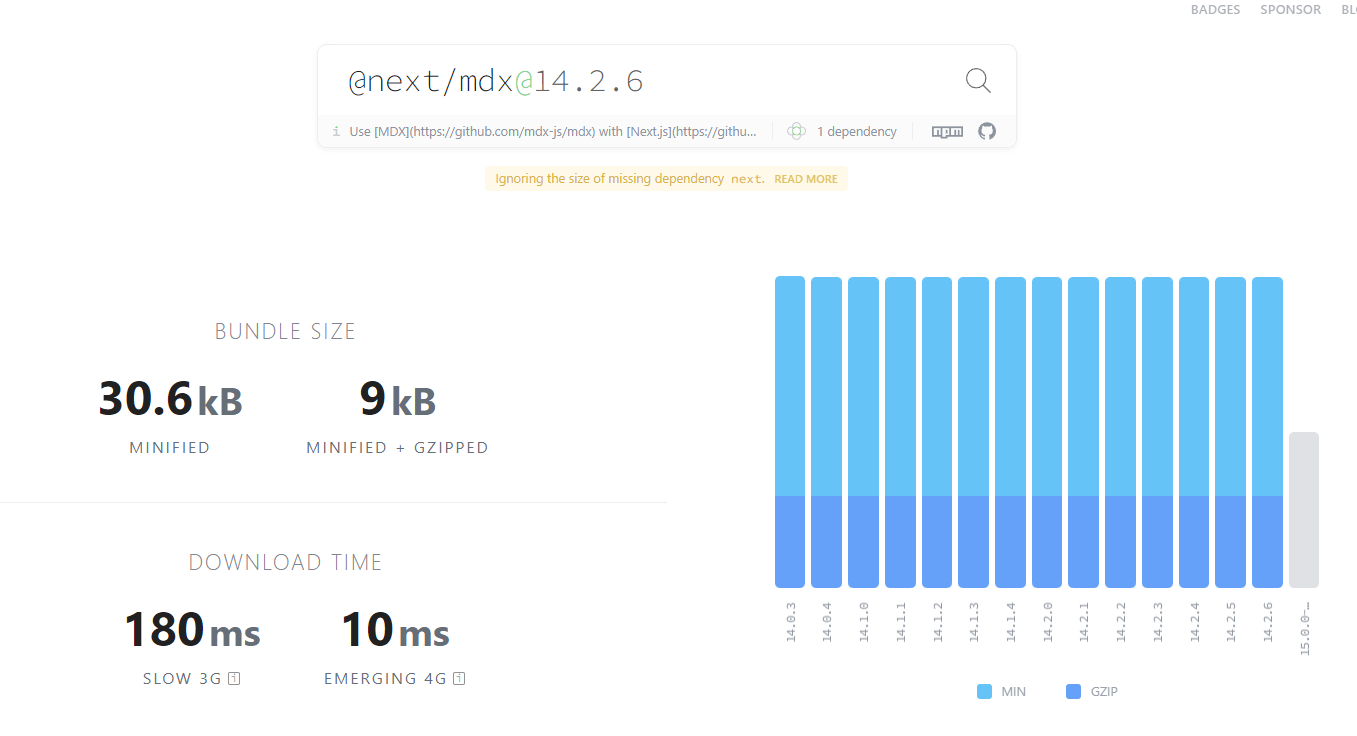The height and width of the screenshot is (736, 1357).
Task: Click READ MORE about missing dependency
Action: click(x=806, y=179)
